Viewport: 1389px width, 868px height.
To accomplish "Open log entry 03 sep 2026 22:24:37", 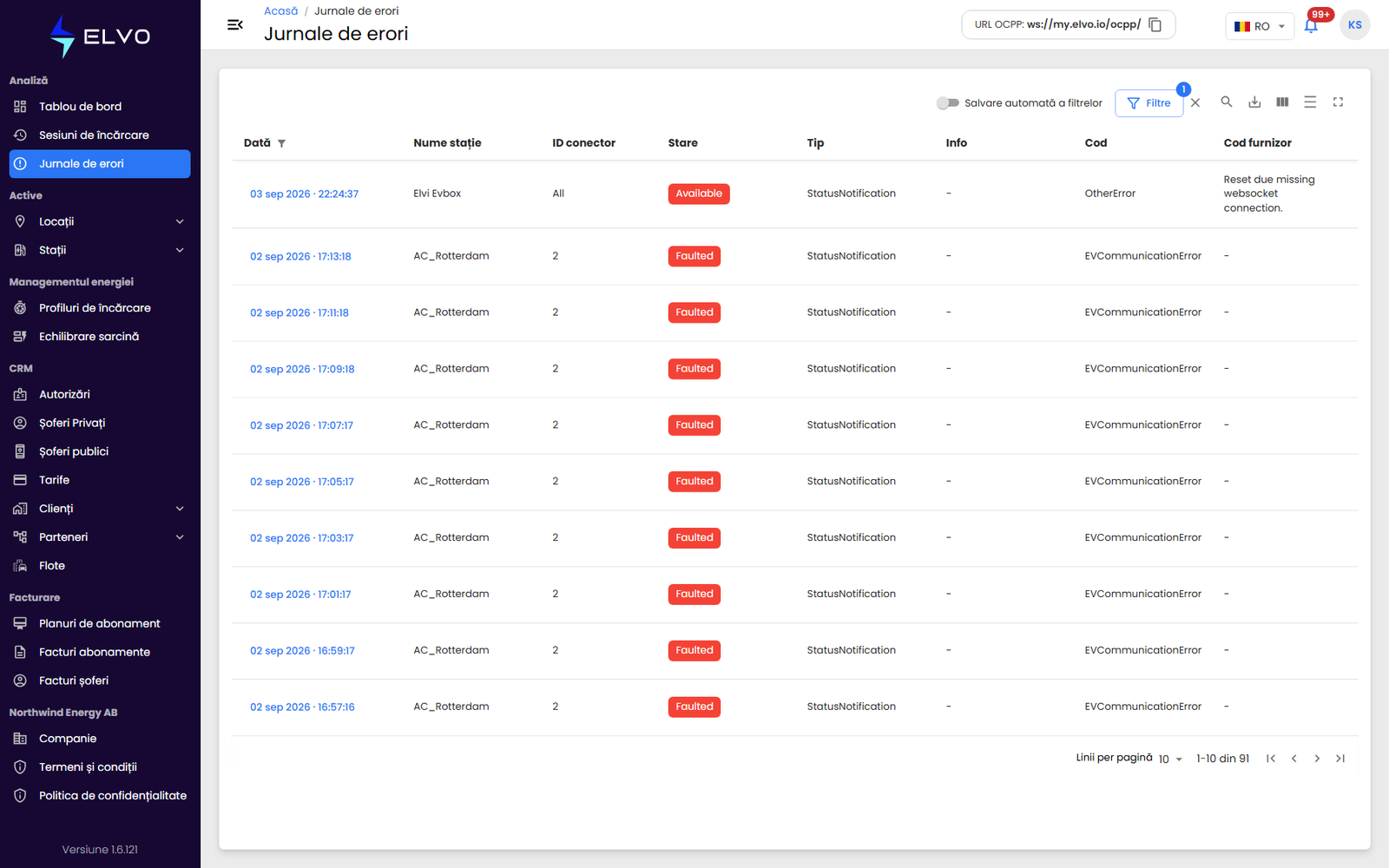I will (x=304, y=194).
